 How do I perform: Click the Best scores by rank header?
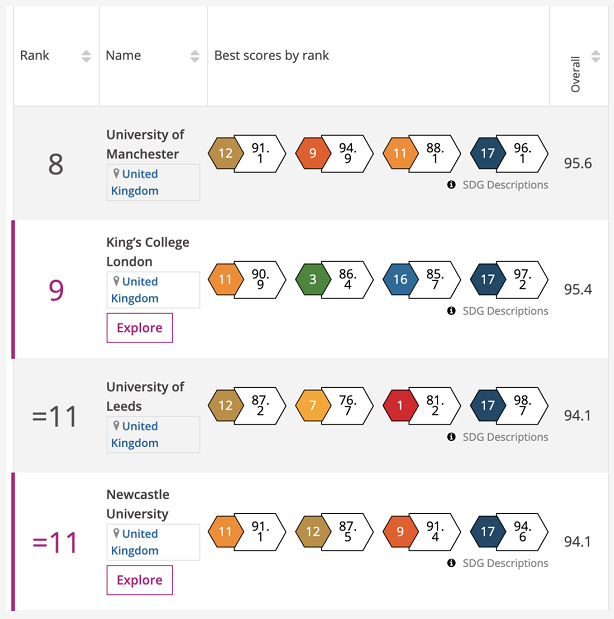tap(272, 56)
